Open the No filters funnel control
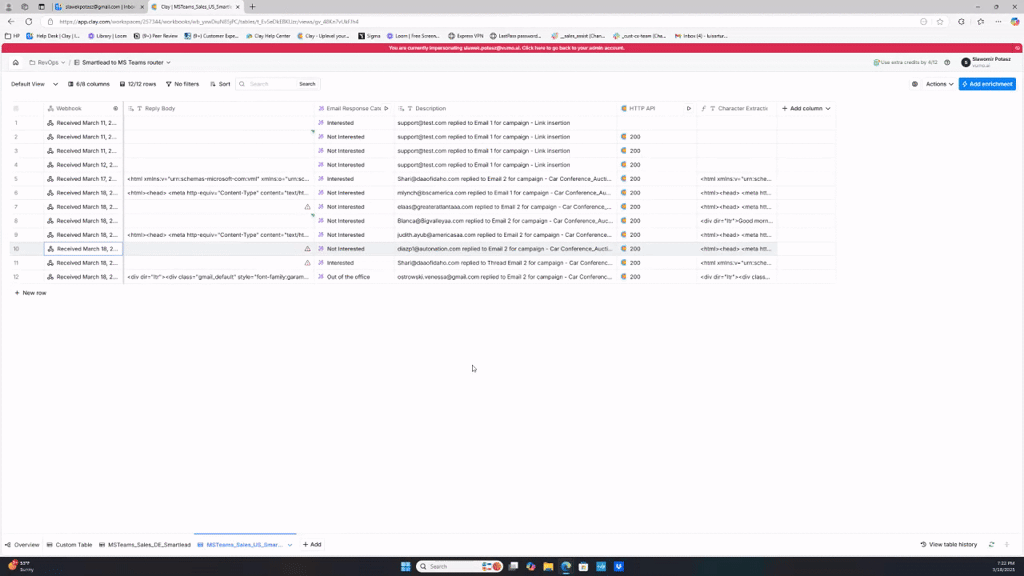The width and height of the screenshot is (1024, 576). click(182, 84)
